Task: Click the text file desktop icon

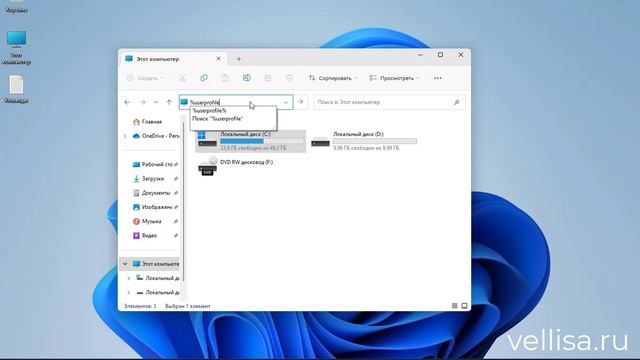Action: tap(16, 89)
